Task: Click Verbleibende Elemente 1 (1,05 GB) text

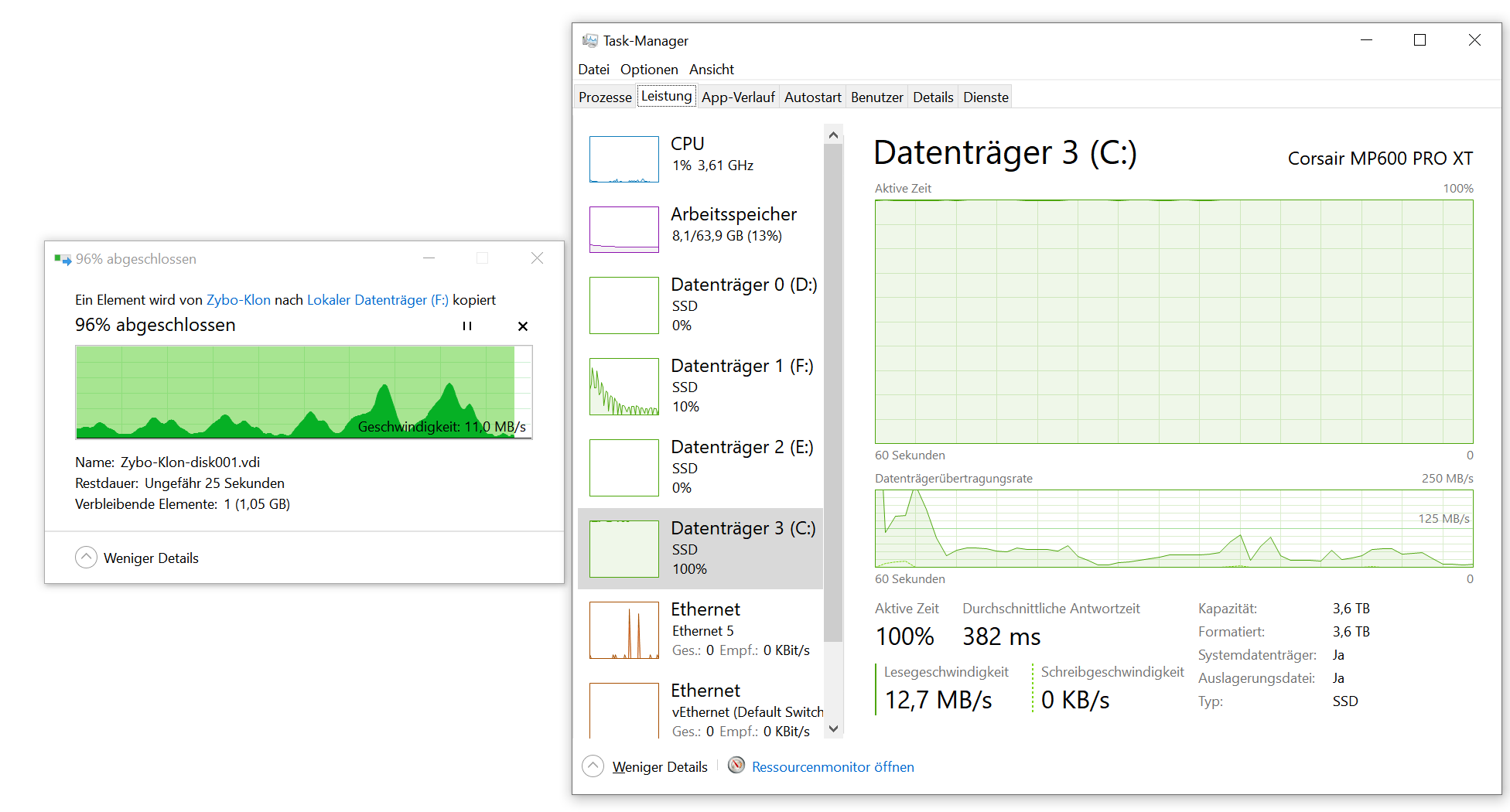Action: [x=183, y=504]
